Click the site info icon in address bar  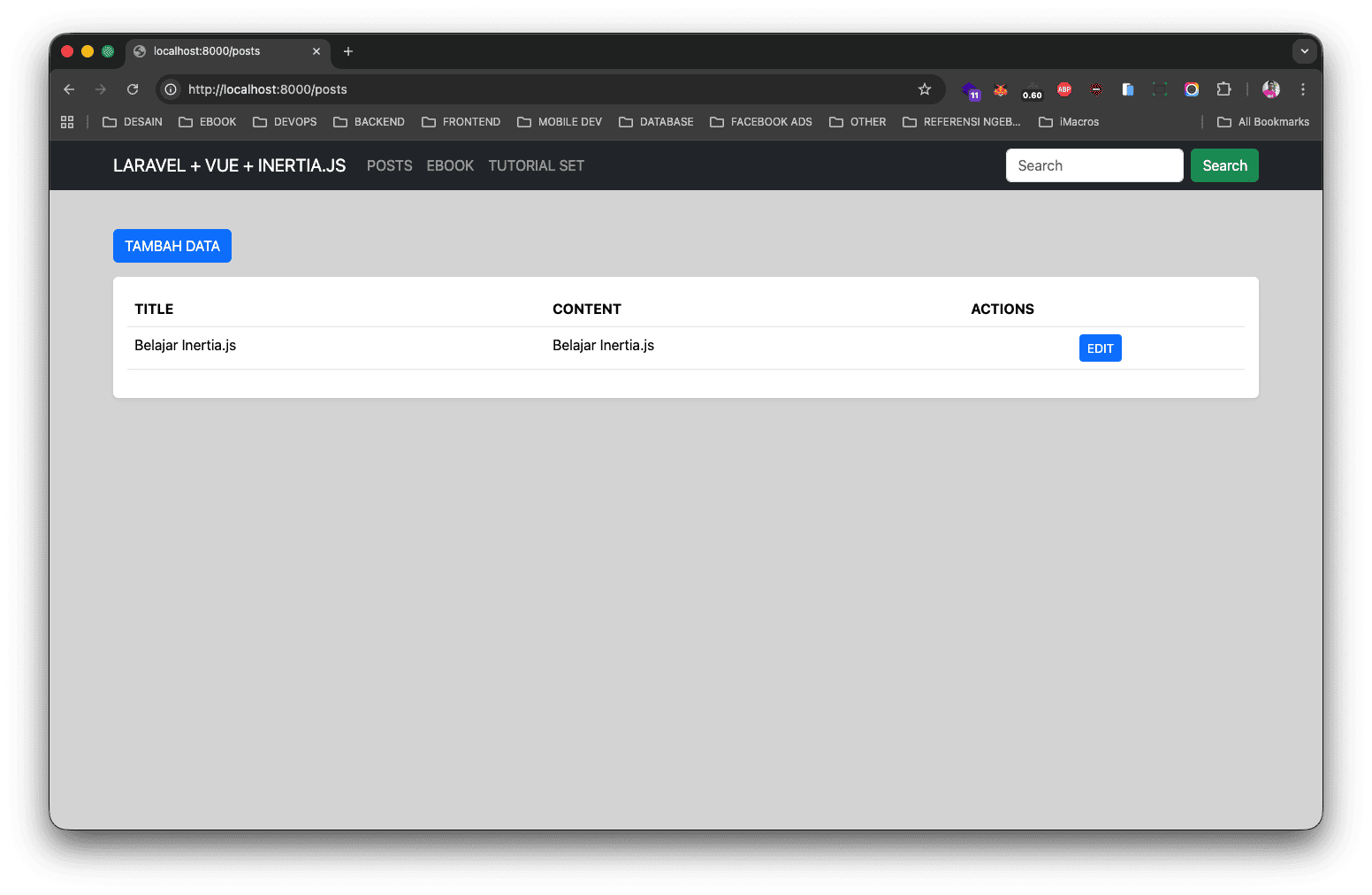[x=169, y=89]
